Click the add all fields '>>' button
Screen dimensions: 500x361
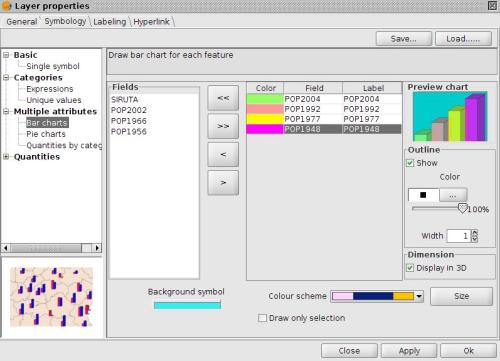click(x=223, y=126)
